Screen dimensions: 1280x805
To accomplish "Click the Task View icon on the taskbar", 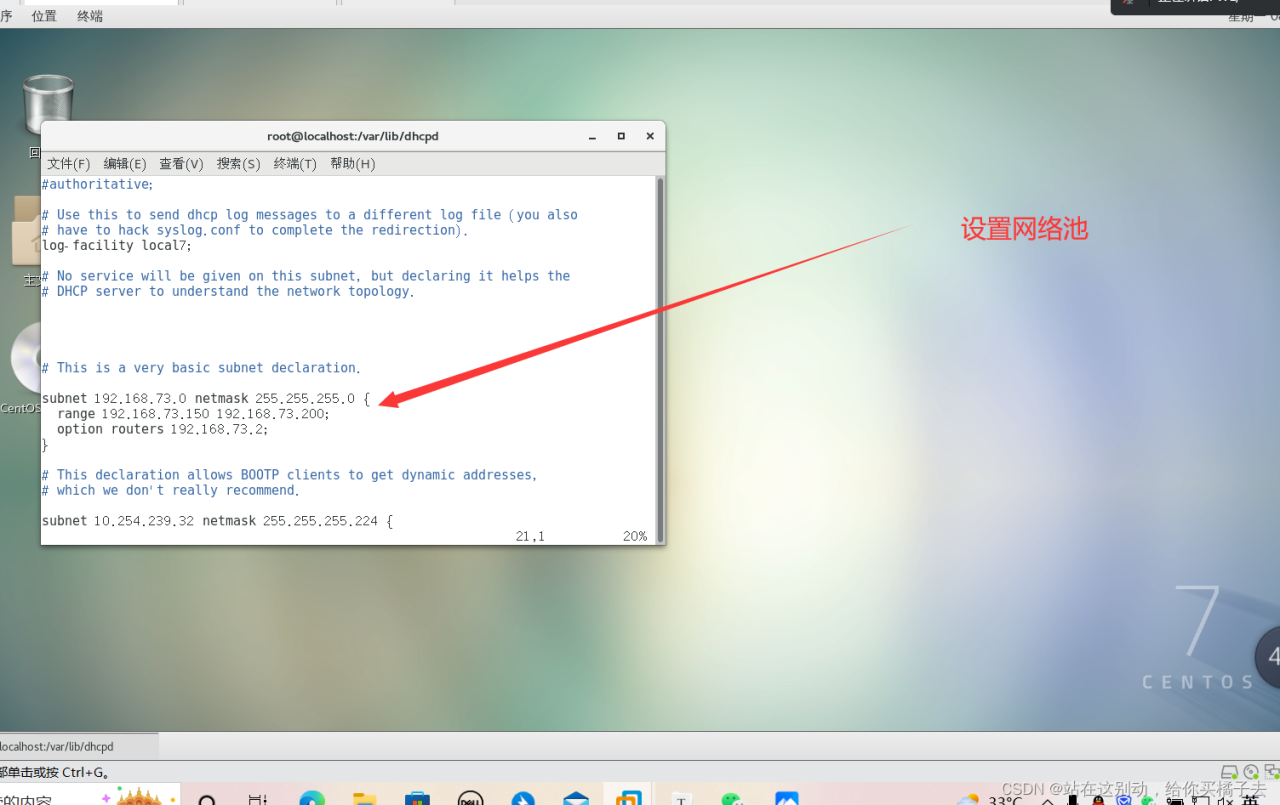I will [x=259, y=798].
